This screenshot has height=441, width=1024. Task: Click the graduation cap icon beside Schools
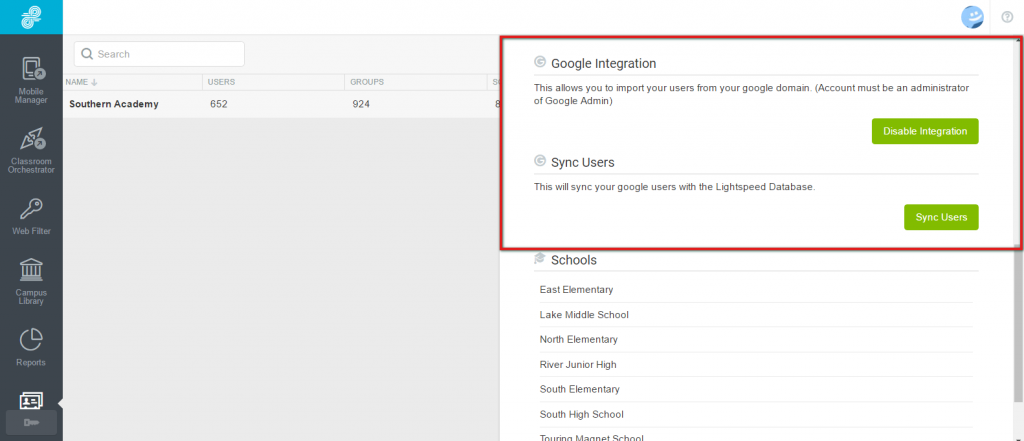coord(539,259)
